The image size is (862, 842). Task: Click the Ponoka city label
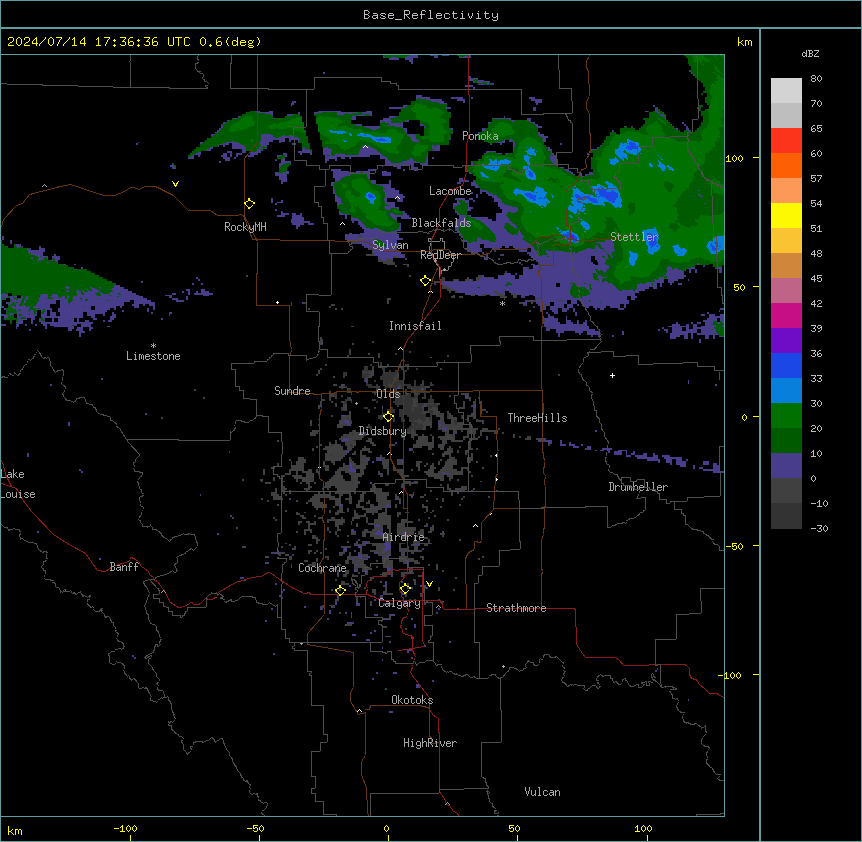click(480, 136)
